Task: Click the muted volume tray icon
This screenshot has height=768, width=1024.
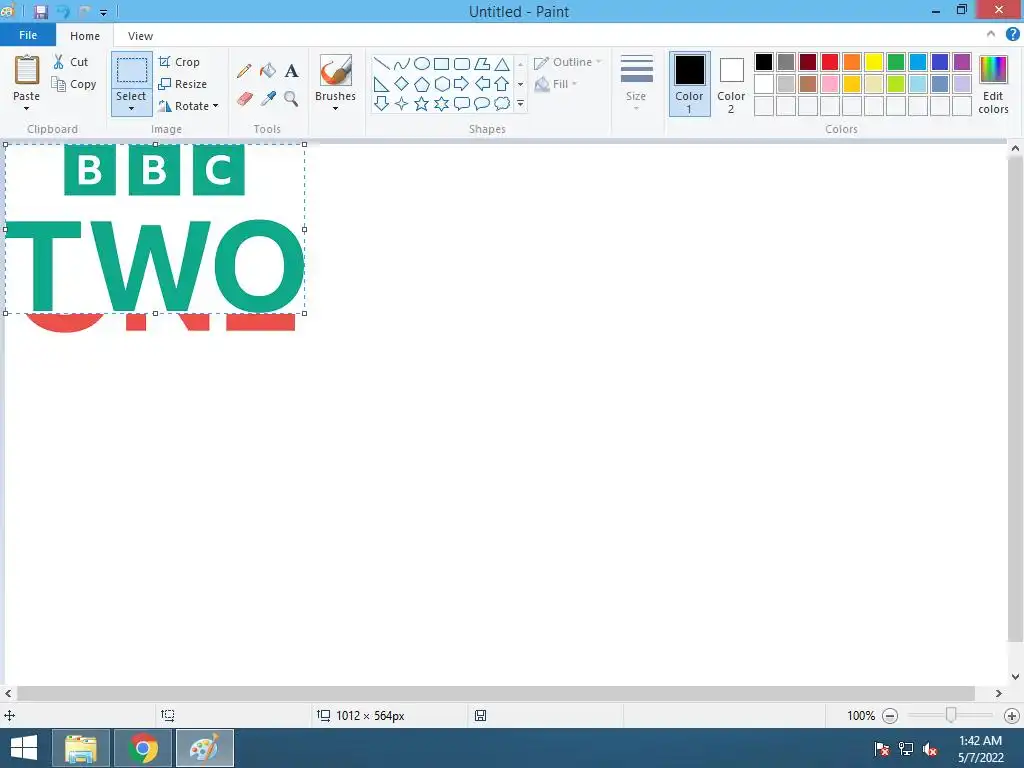Action: [x=930, y=749]
